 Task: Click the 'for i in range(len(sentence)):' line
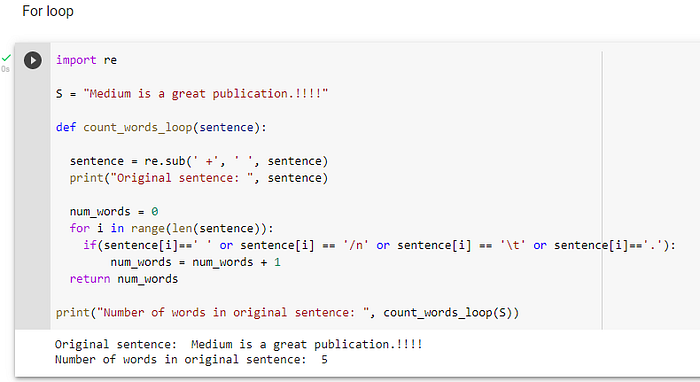[x=171, y=228]
